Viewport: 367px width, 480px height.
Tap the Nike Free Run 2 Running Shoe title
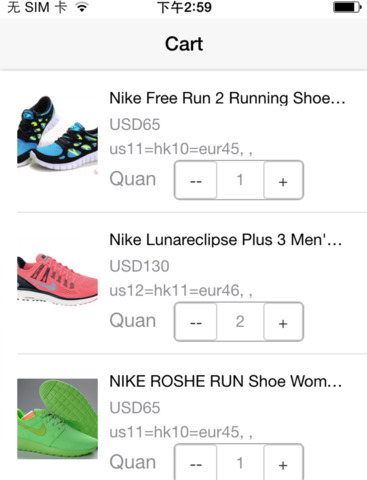point(227,98)
